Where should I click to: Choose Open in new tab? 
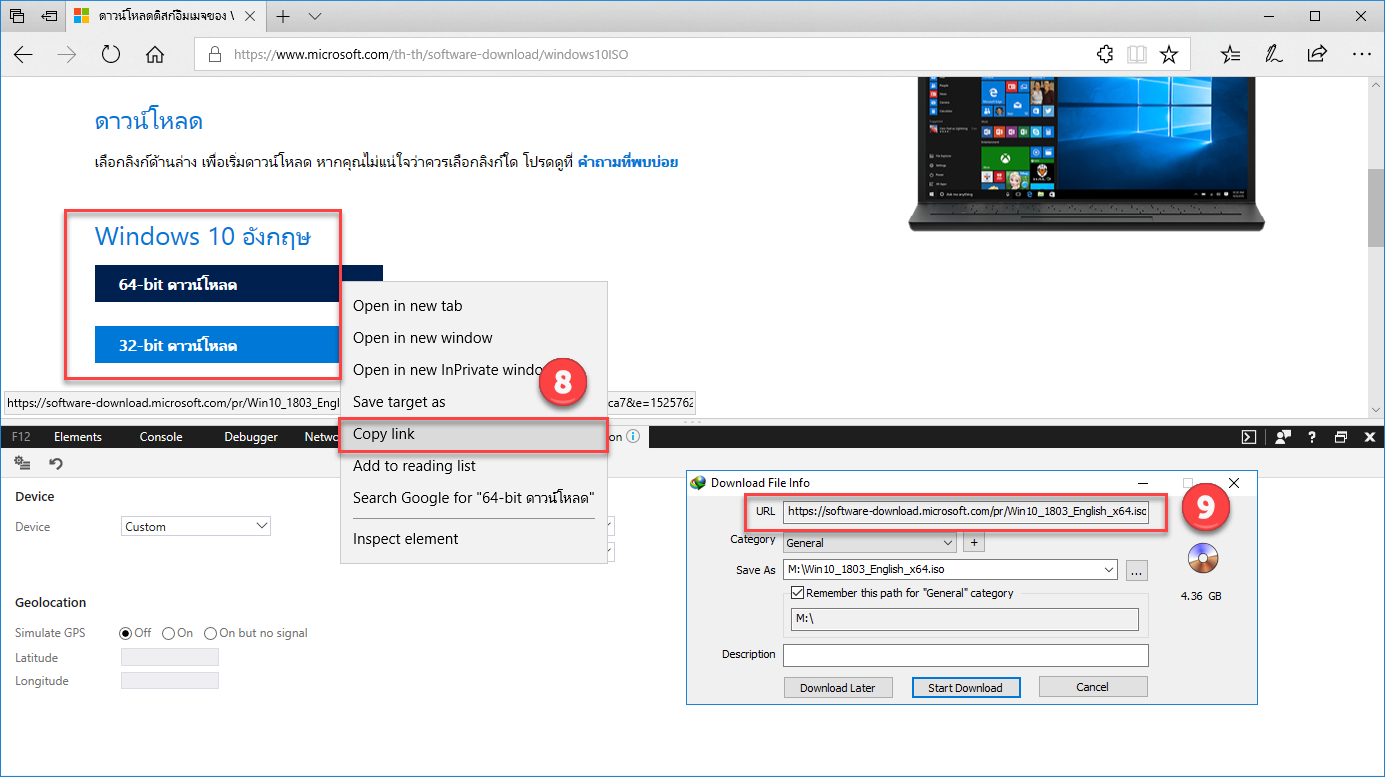474,306
